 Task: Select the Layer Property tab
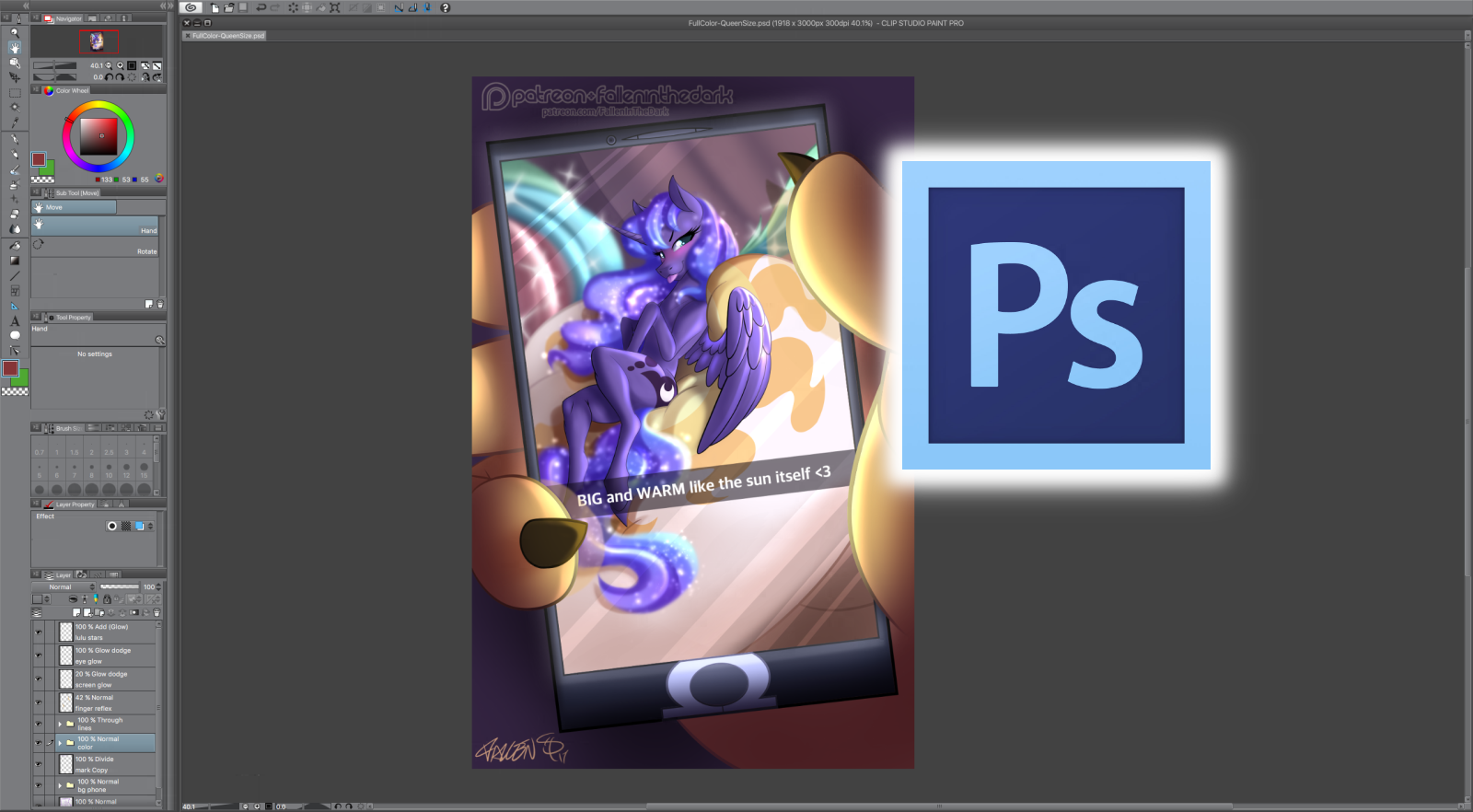[x=69, y=505]
